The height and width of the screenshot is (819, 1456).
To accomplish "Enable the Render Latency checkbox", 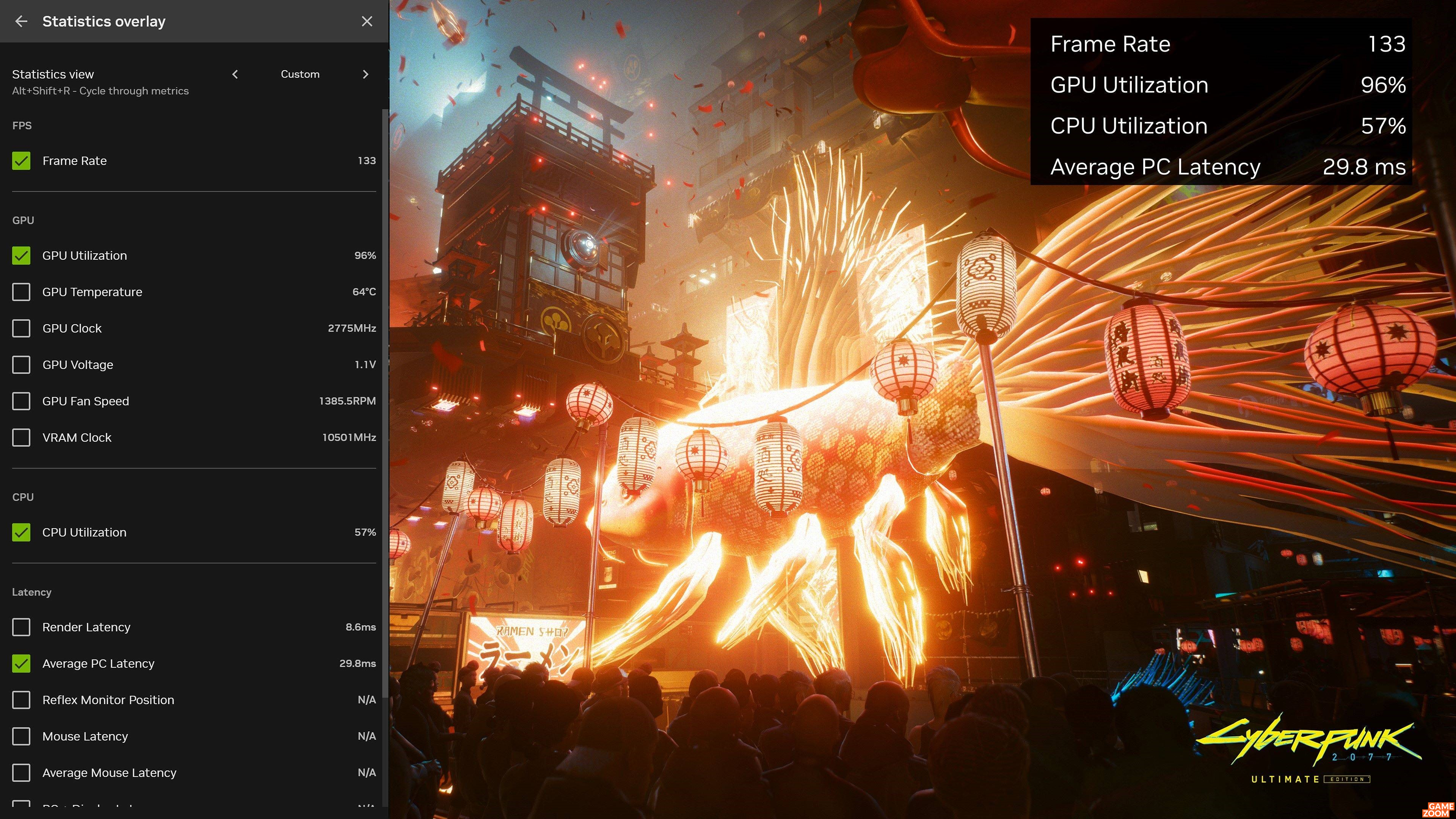I will [22, 628].
